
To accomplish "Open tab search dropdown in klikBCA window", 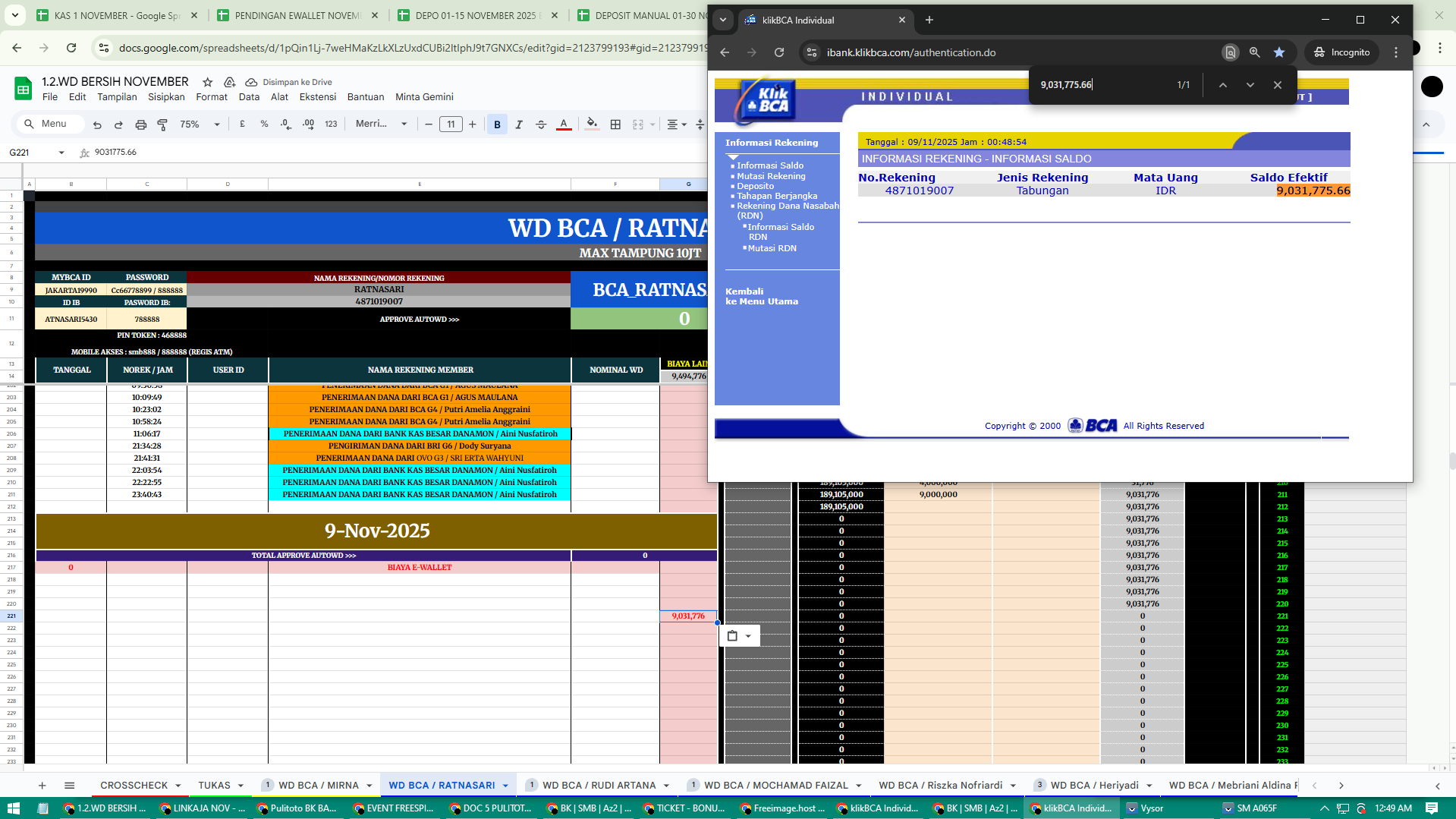I will (723, 20).
